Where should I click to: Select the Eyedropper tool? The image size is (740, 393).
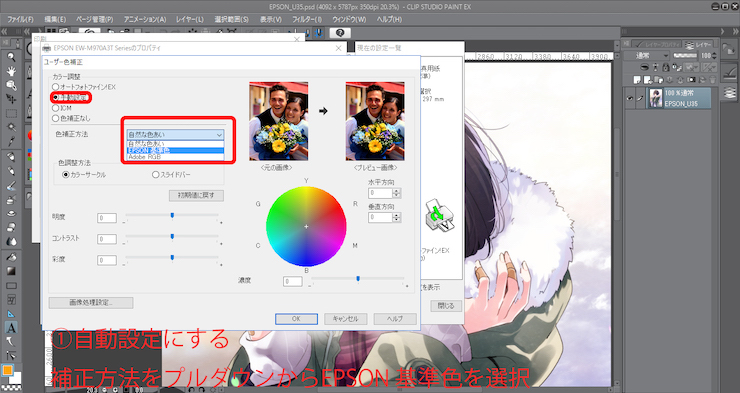(x=11, y=141)
